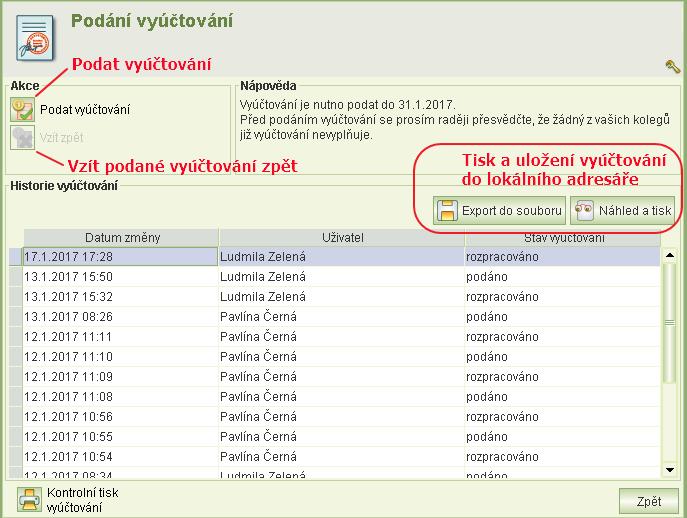
Task: Click the history table scroll down arrow
Action: pyautogui.click(x=669, y=470)
